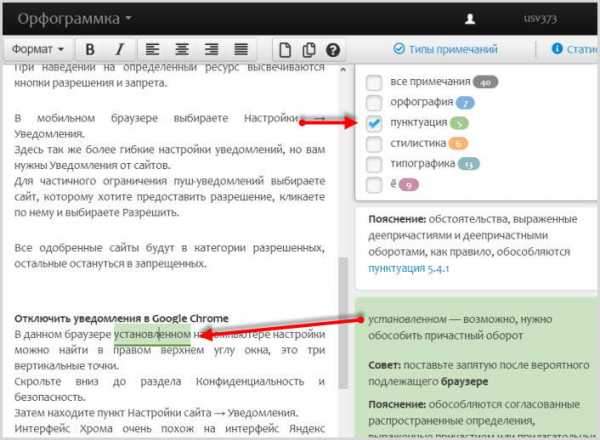The image size is (600, 440).
Task: Click the heading Отключить уведомления в Google Chrome
Action: click(121, 318)
